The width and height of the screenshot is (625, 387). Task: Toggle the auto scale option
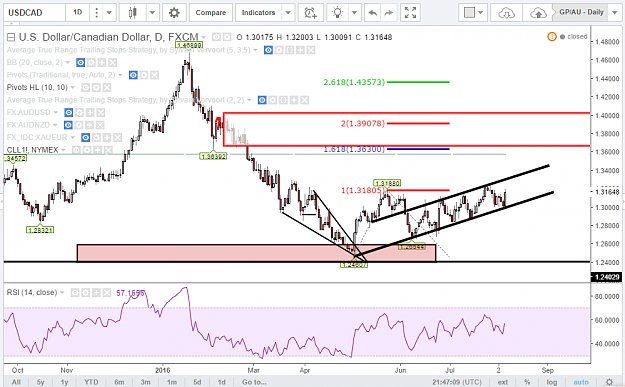tap(581, 382)
